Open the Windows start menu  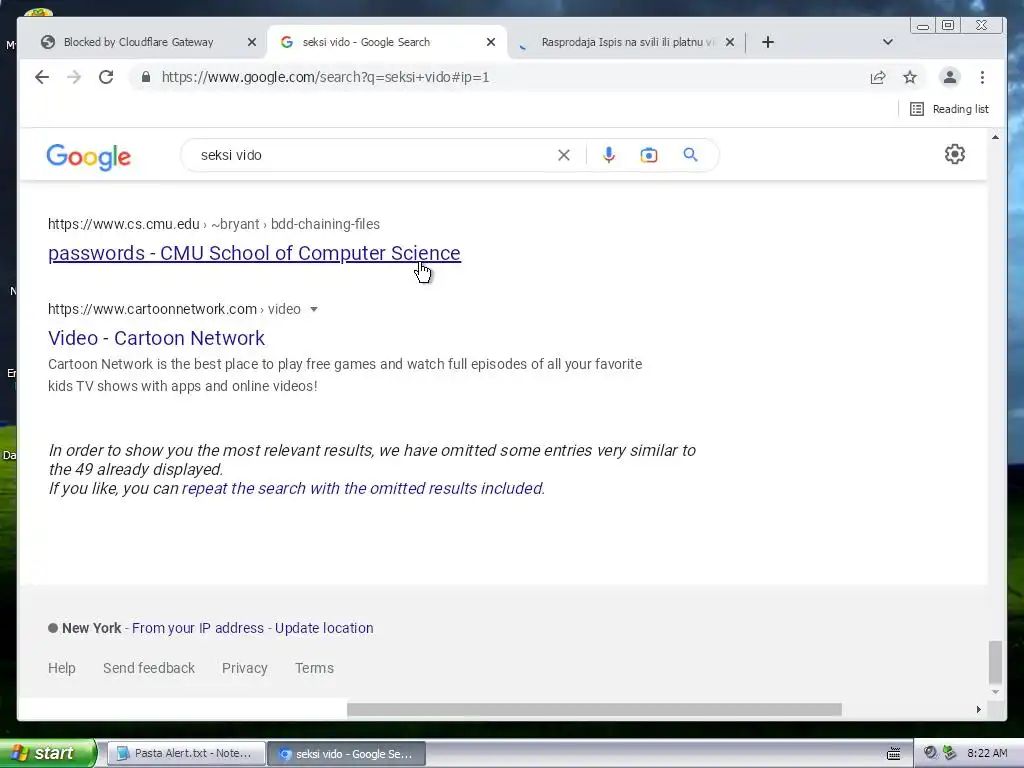point(47,754)
